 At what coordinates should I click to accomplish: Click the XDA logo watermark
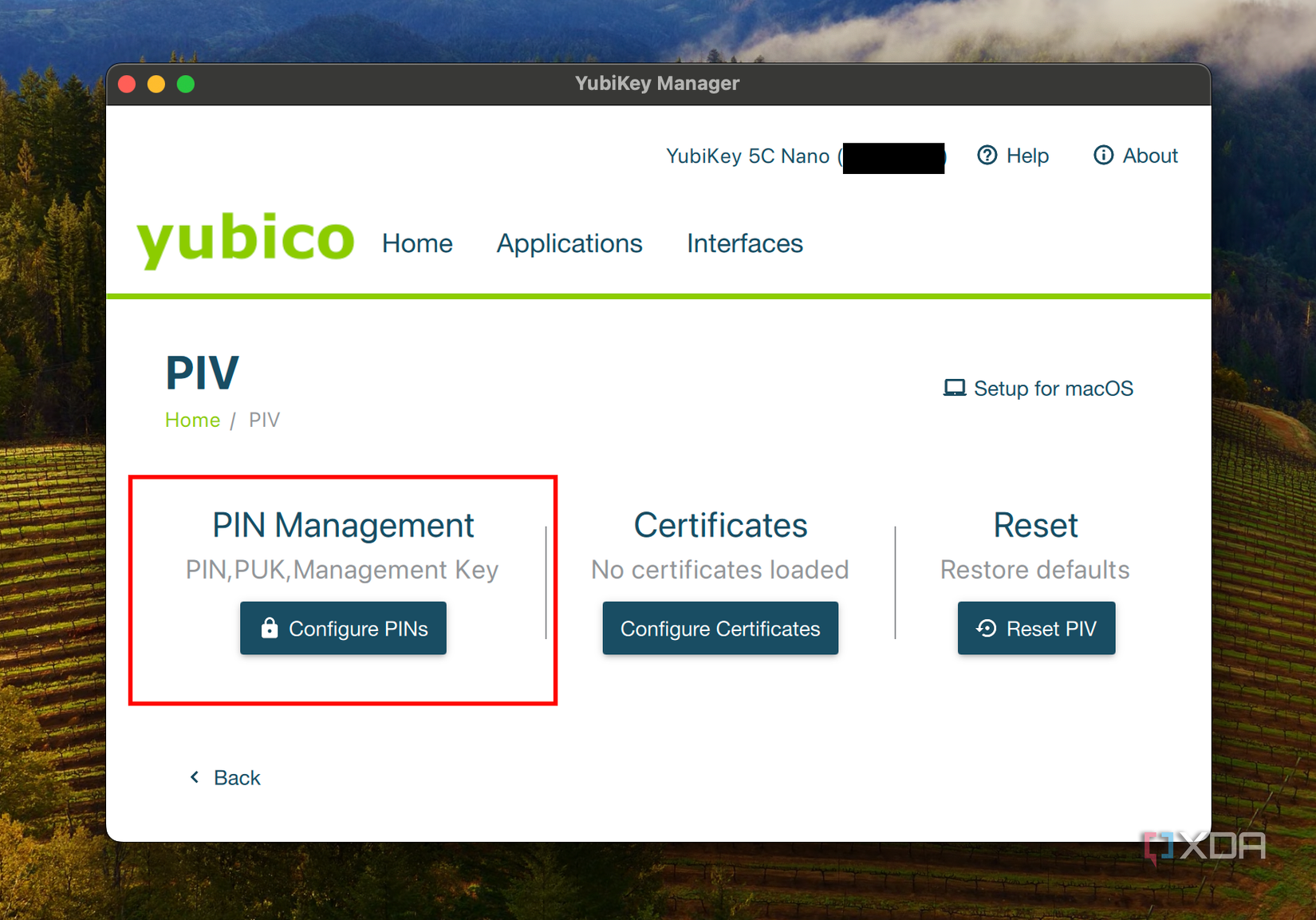pos(1204,843)
